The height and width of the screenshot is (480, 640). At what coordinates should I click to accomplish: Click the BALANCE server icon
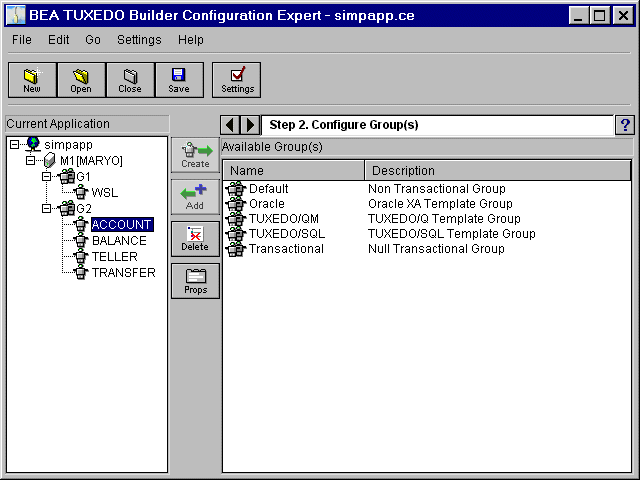coord(81,240)
